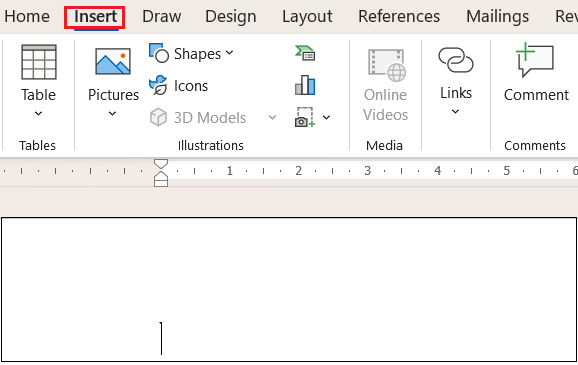Click the Screenshot camera icon
This screenshot has width=578, height=365.
tap(304, 117)
